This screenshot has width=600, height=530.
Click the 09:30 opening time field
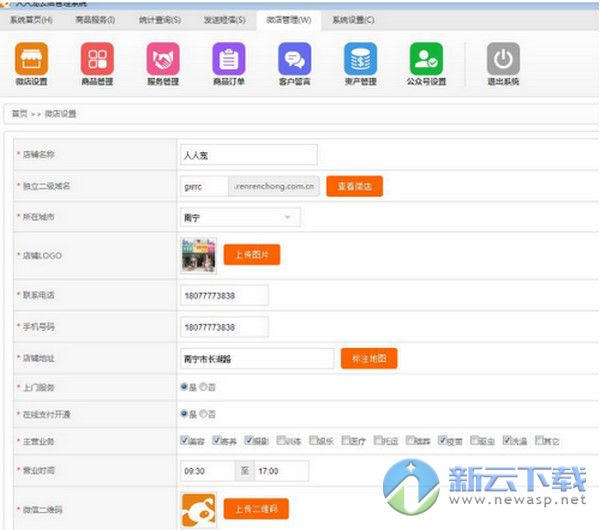207,471
